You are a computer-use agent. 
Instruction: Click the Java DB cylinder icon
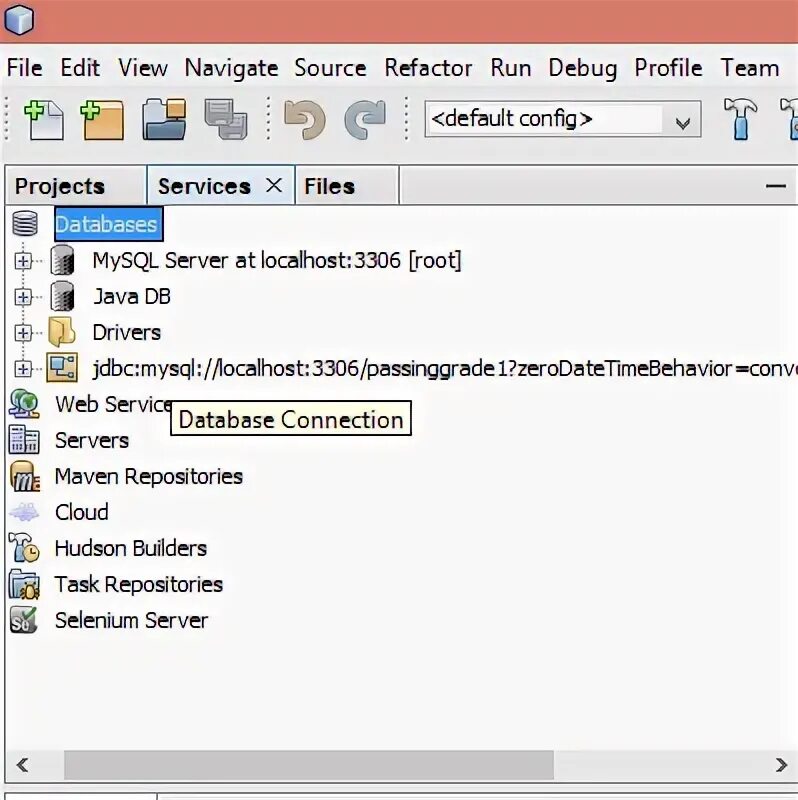click(62, 296)
